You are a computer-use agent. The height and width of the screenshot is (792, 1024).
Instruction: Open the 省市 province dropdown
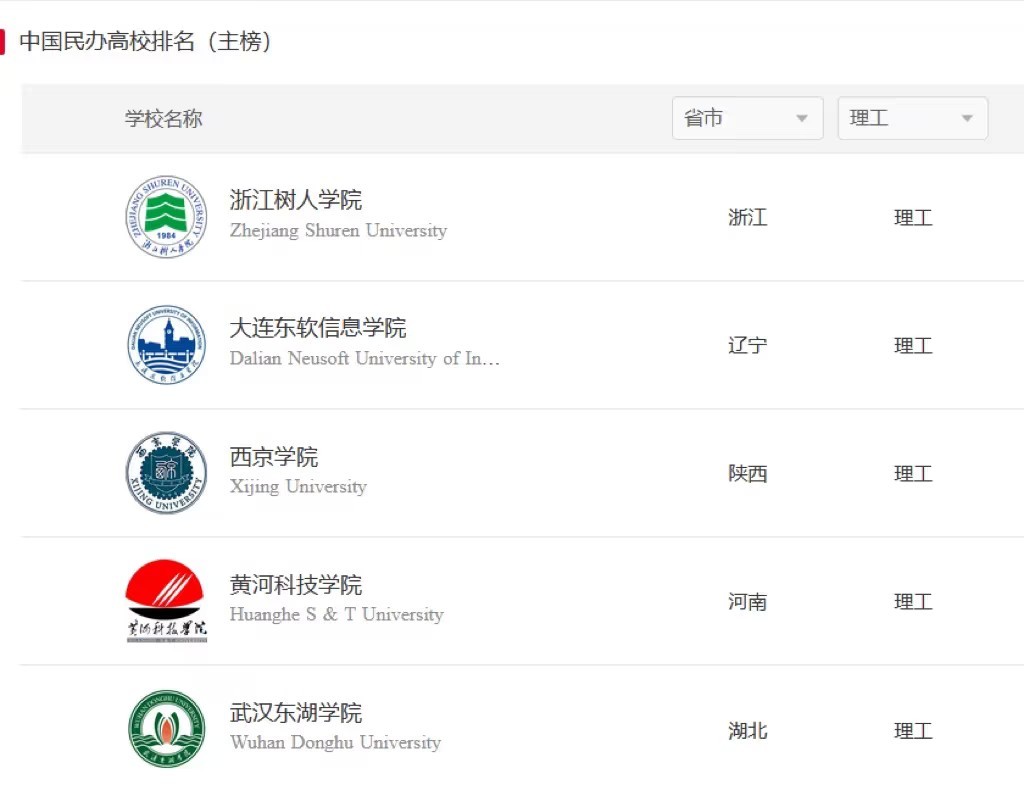(x=747, y=118)
